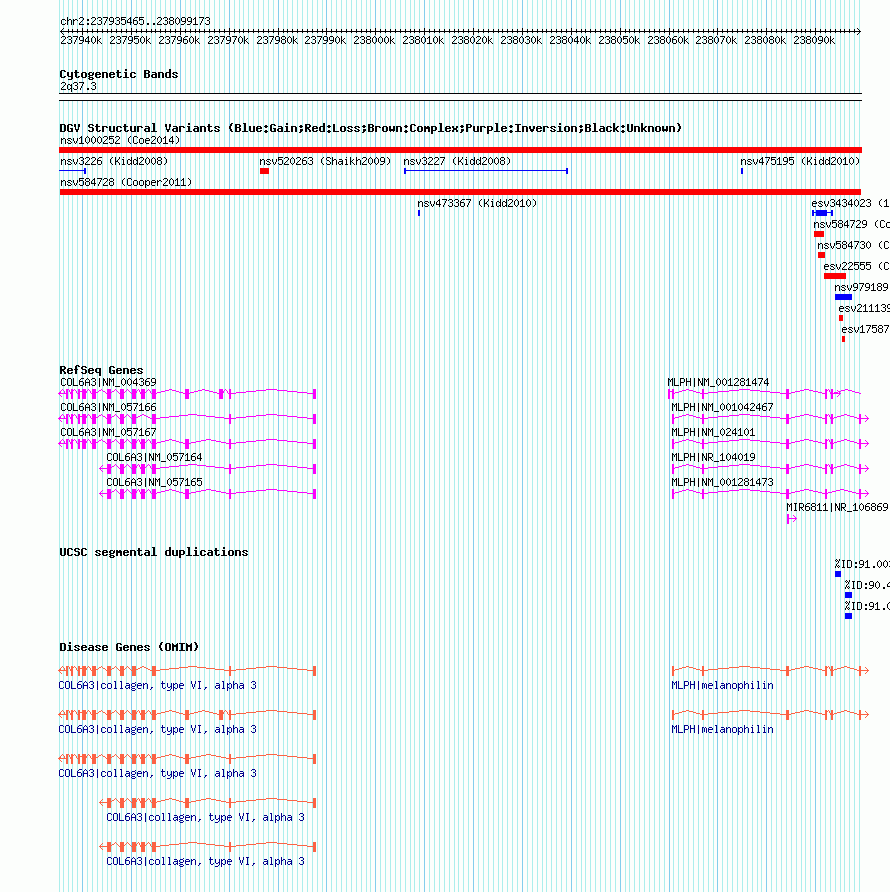Open the MLPH|NM_001281473 transcript label
This screenshot has height=892, width=890.
[x=723, y=483]
